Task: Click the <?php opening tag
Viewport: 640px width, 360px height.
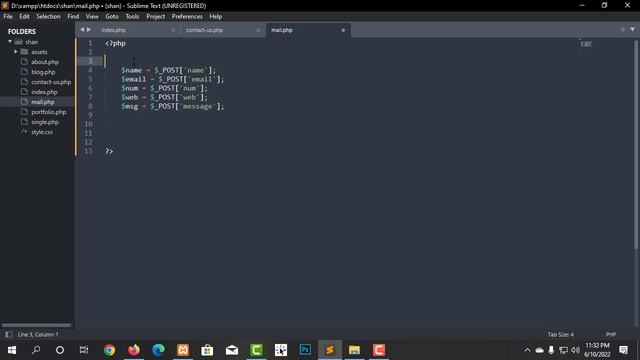Action: tap(116, 43)
